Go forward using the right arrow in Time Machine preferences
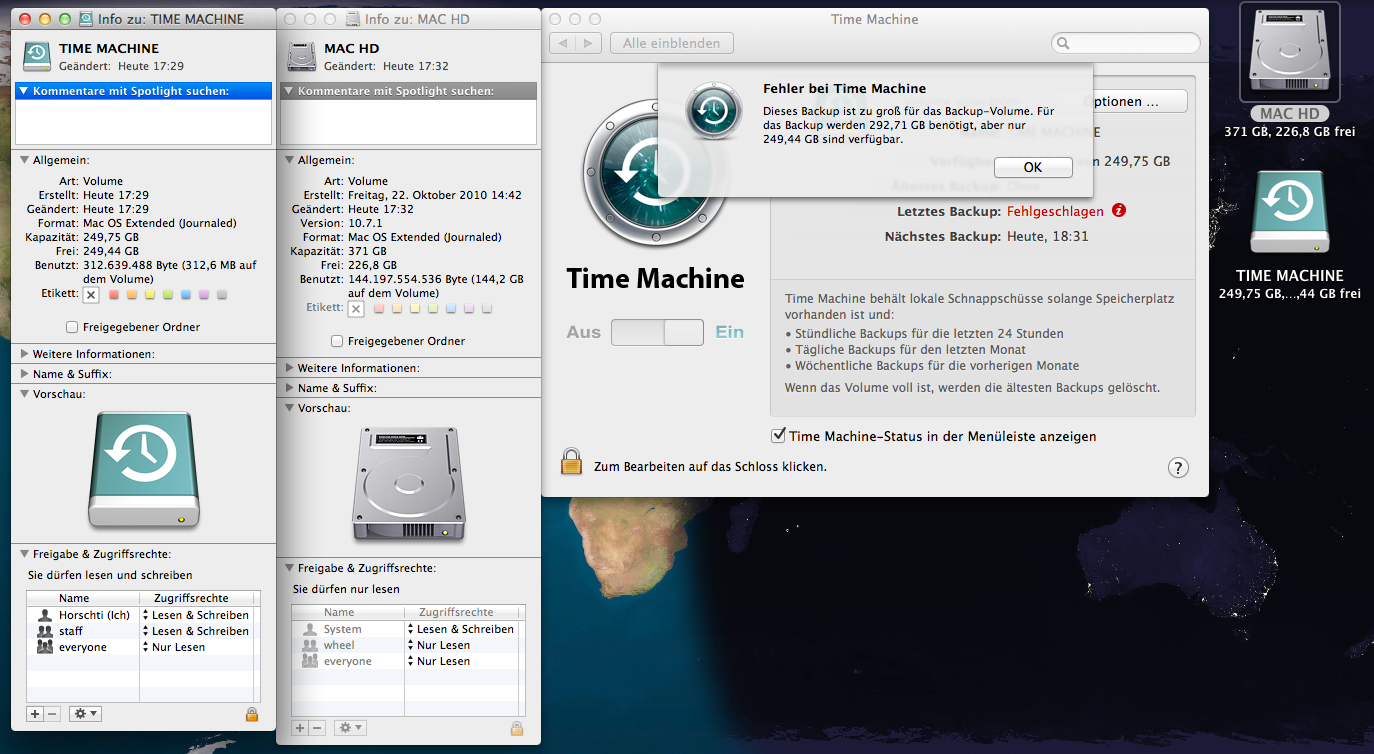This screenshot has width=1374, height=754. click(x=589, y=43)
